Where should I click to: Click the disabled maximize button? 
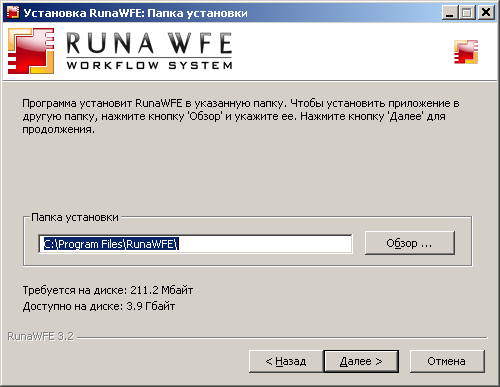click(467, 13)
